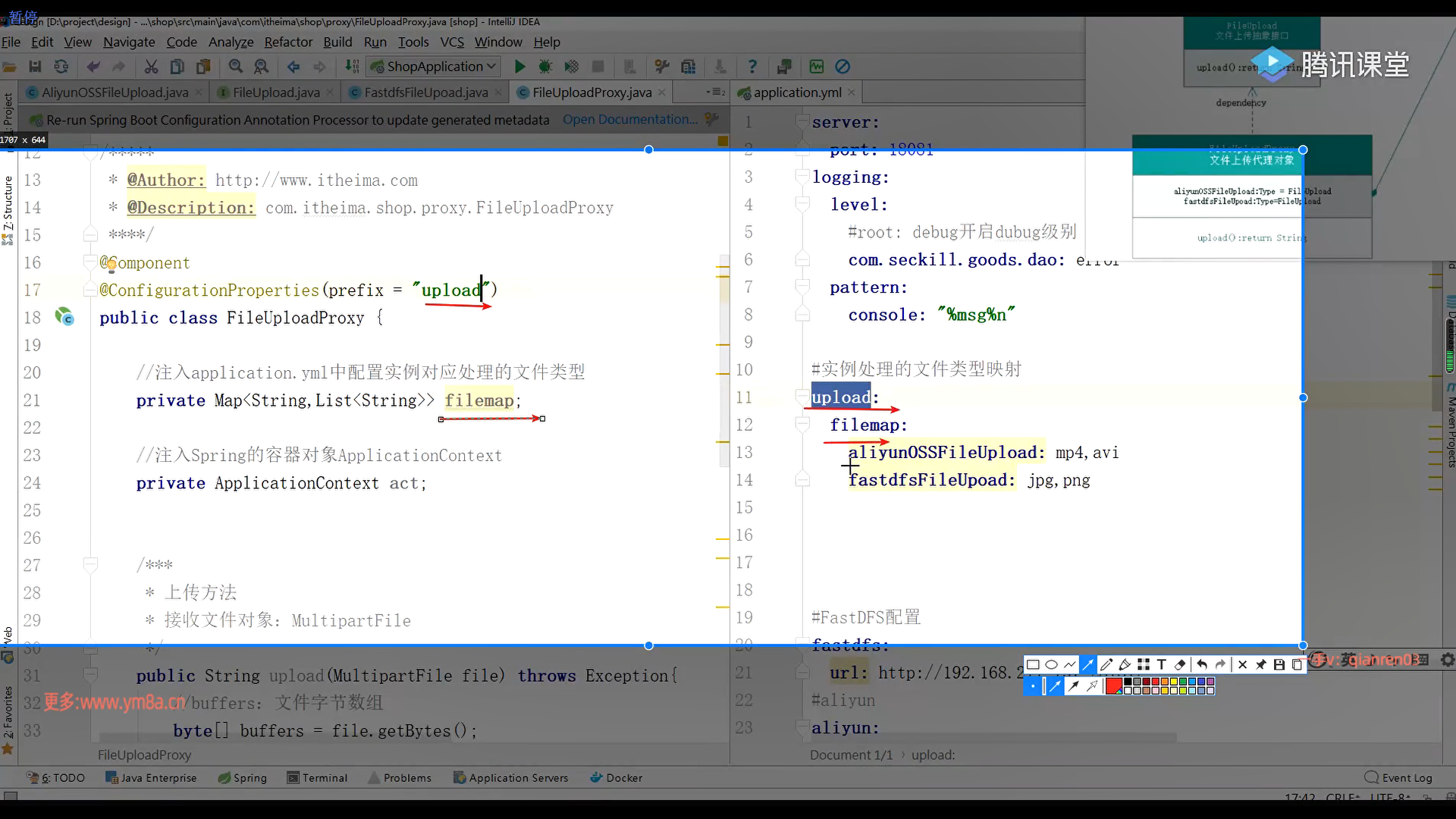Viewport: 1456px width, 819px height.
Task: Select the outlined arrow style
Action: (x=1092, y=686)
